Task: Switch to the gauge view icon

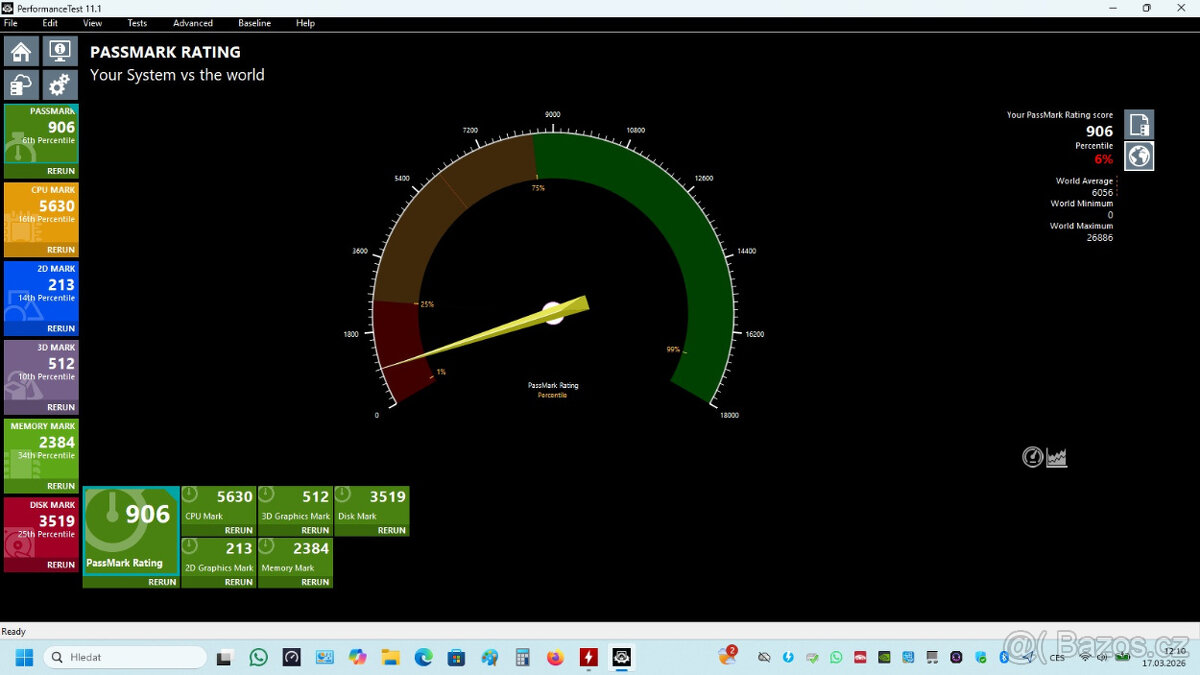Action: [x=1033, y=457]
